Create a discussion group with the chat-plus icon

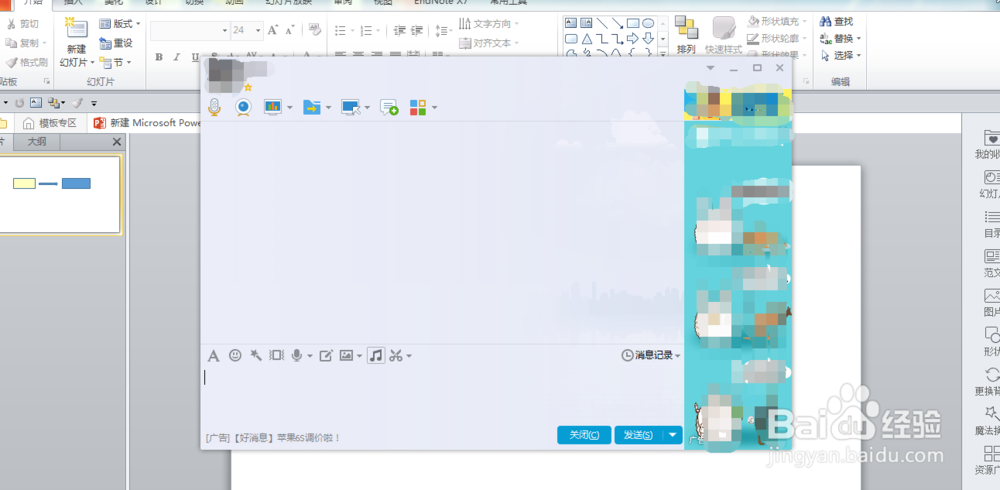click(388, 107)
